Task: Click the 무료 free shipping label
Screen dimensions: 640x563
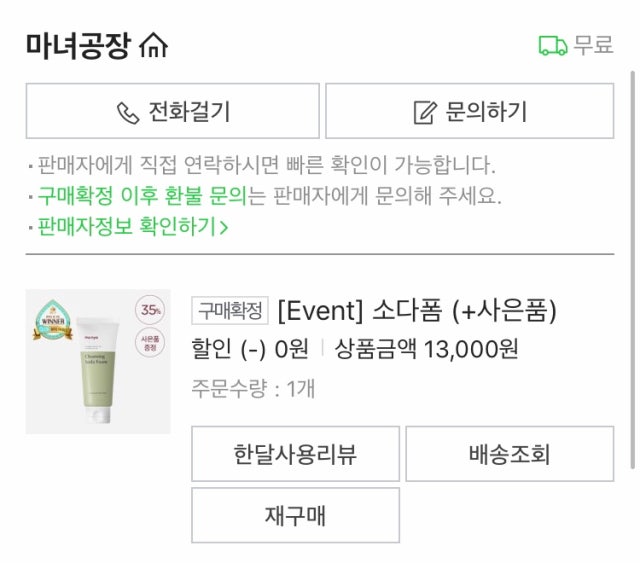Action: pos(593,46)
